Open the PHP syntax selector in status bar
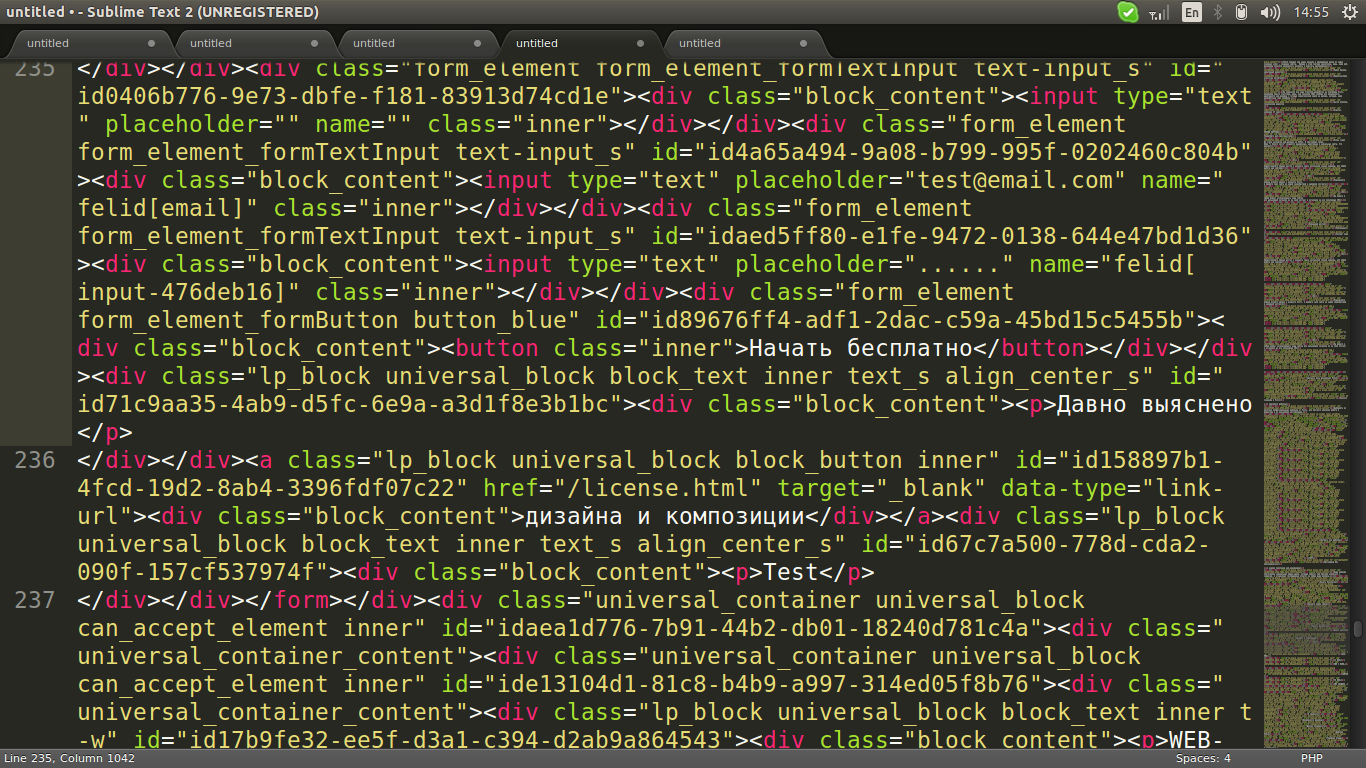The width and height of the screenshot is (1366, 768). pos(1312,758)
